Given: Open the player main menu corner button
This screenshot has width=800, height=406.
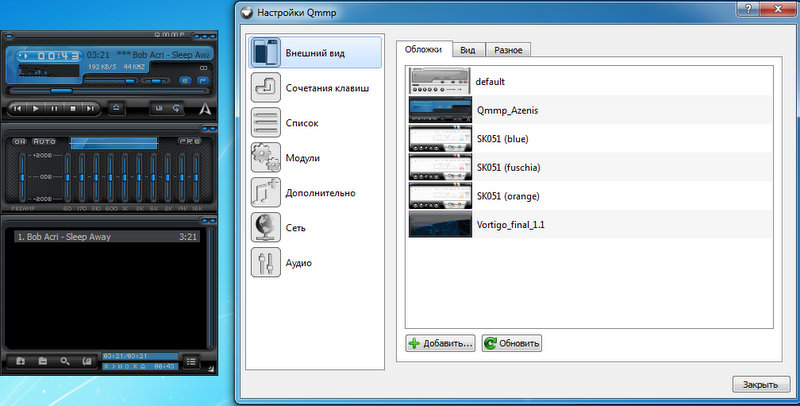Looking at the screenshot, I should (x=9, y=36).
